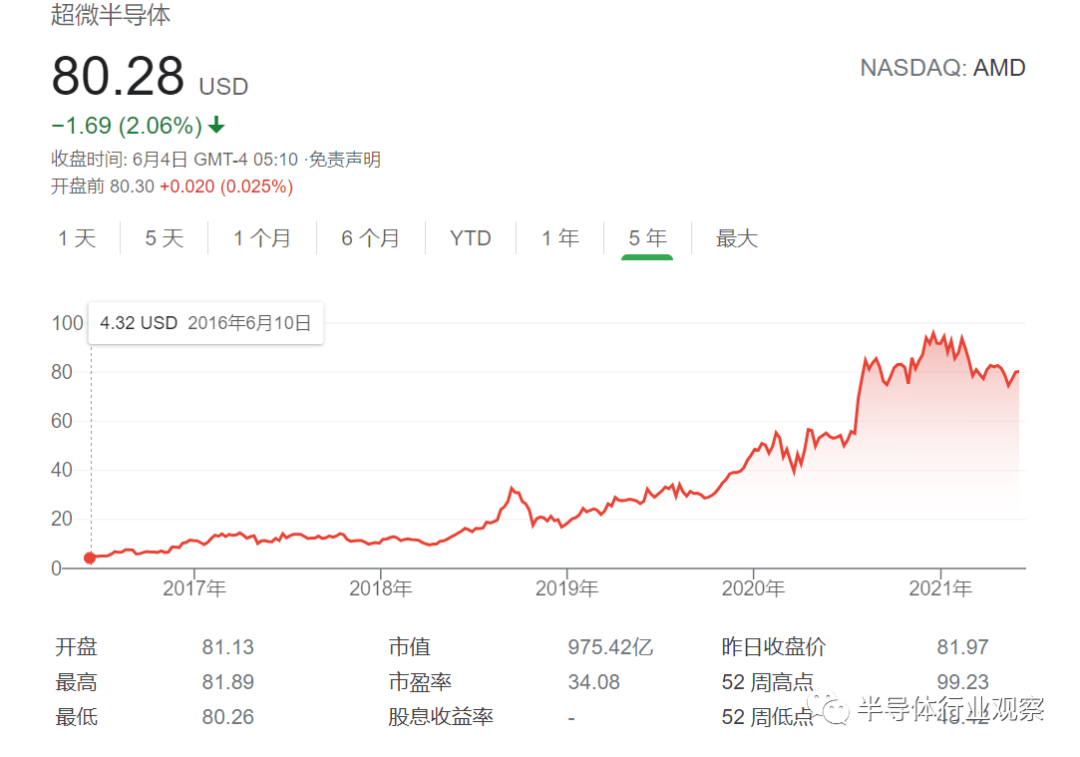Select the 5 天 range tab
Image resolution: width=1080 pixels, height=757 pixels.
coord(164,238)
